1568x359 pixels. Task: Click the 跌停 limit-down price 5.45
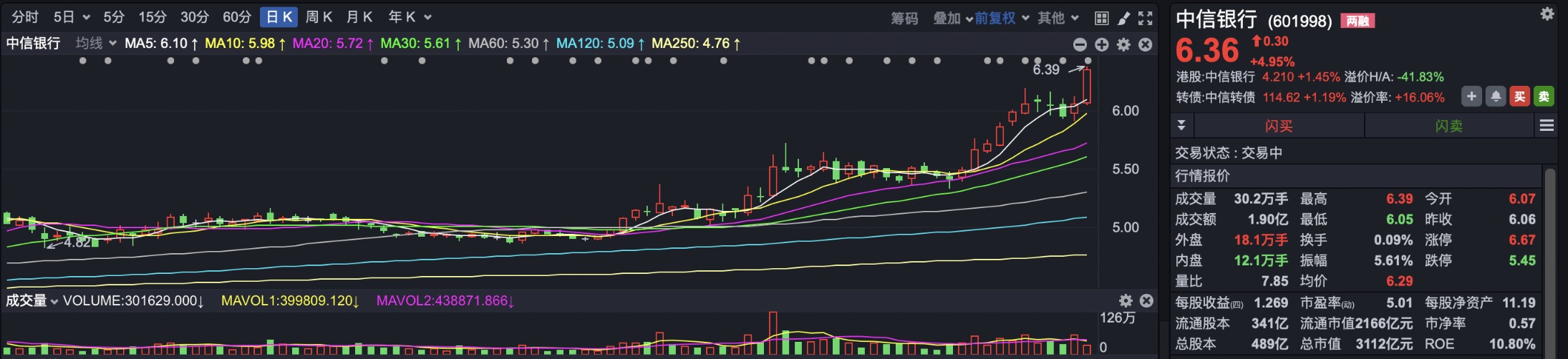coord(1522,261)
